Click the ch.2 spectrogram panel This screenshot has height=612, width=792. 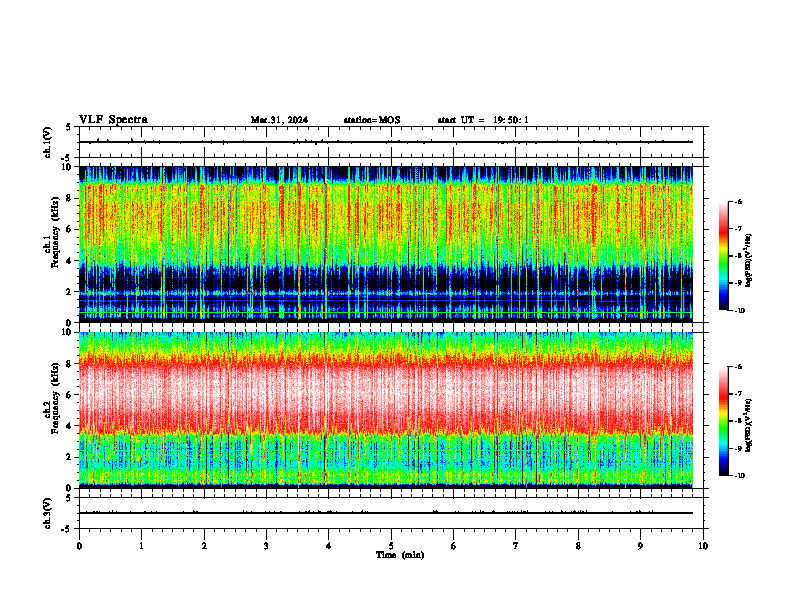tap(386, 410)
